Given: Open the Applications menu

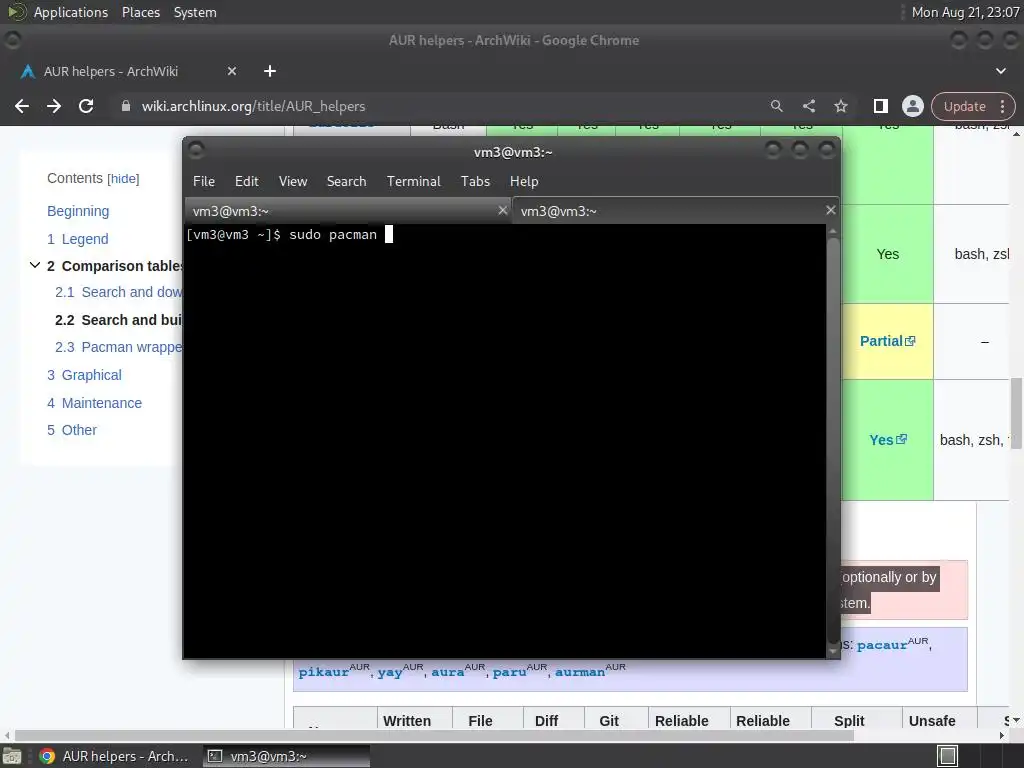Looking at the screenshot, I should click(x=71, y=12).
